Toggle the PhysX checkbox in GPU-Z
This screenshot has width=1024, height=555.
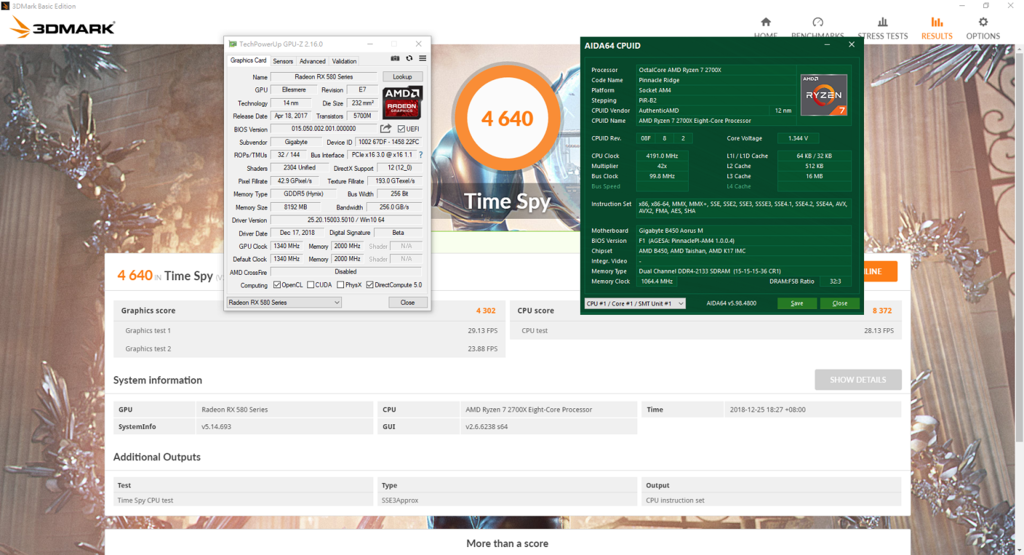coord(340,285)
